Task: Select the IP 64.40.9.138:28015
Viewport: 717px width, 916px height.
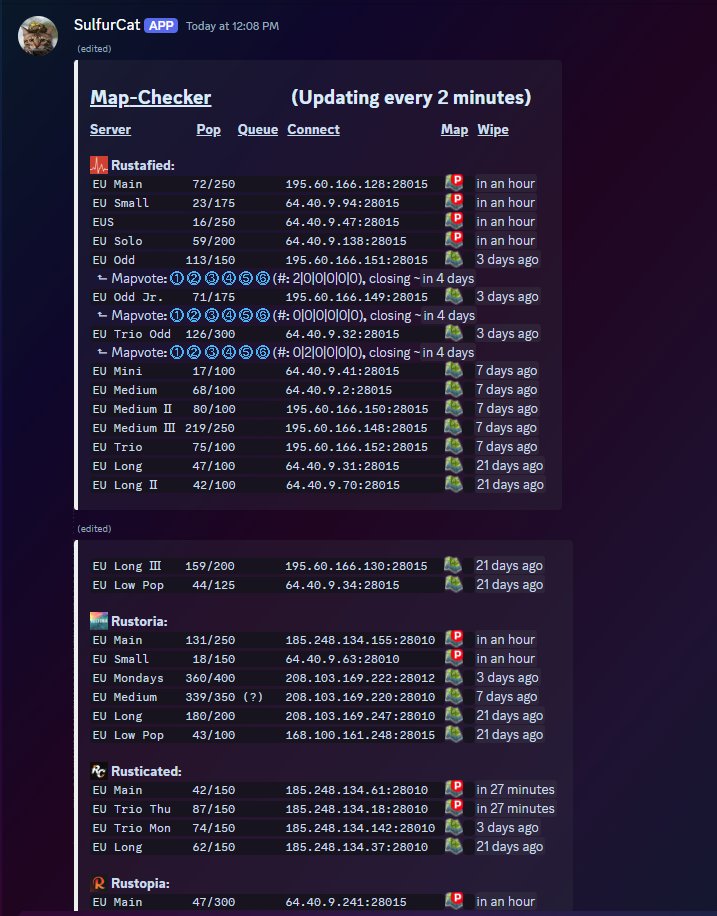Action: click(346, 241)
